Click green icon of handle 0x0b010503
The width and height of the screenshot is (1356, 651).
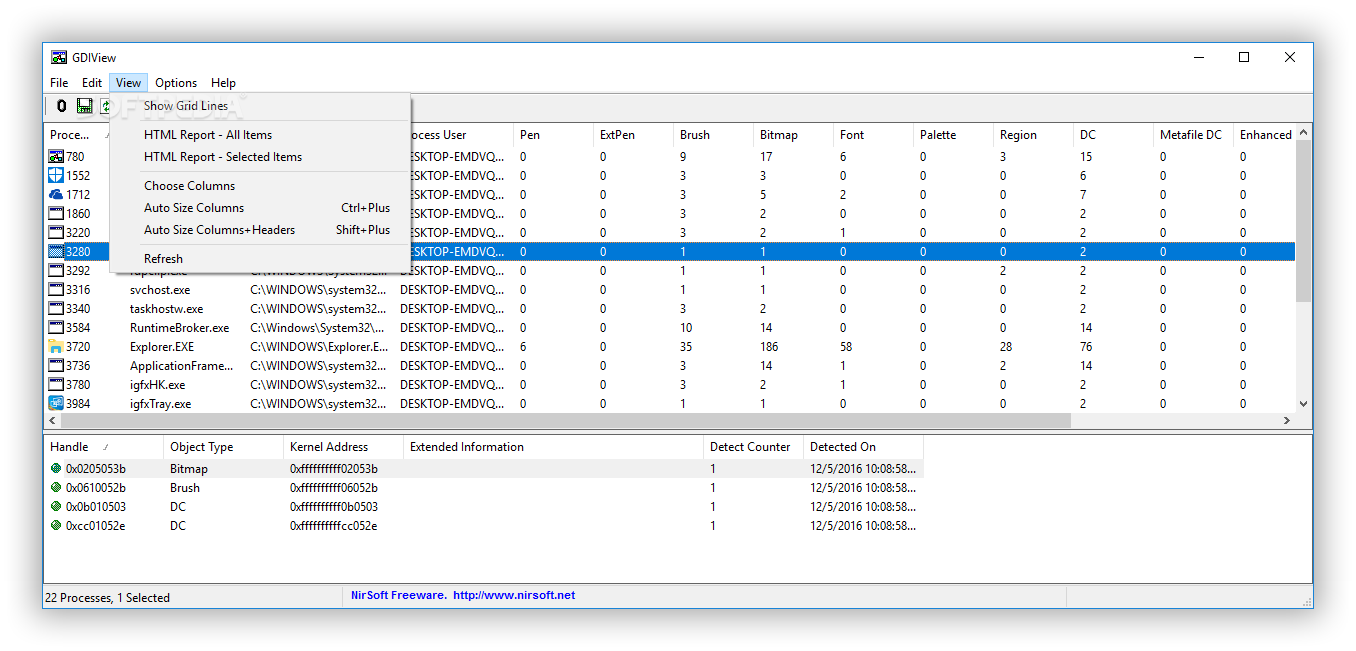(x=56, y=506)
